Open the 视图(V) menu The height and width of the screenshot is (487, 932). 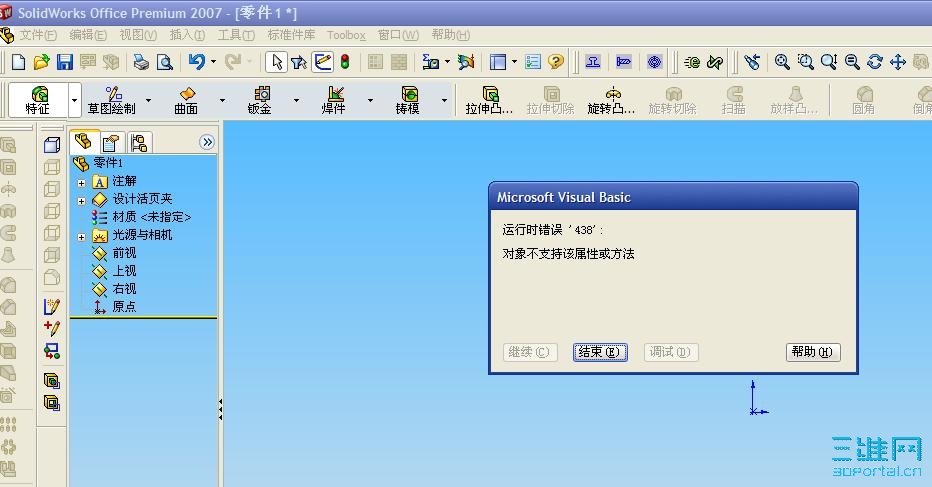point(138,35)
